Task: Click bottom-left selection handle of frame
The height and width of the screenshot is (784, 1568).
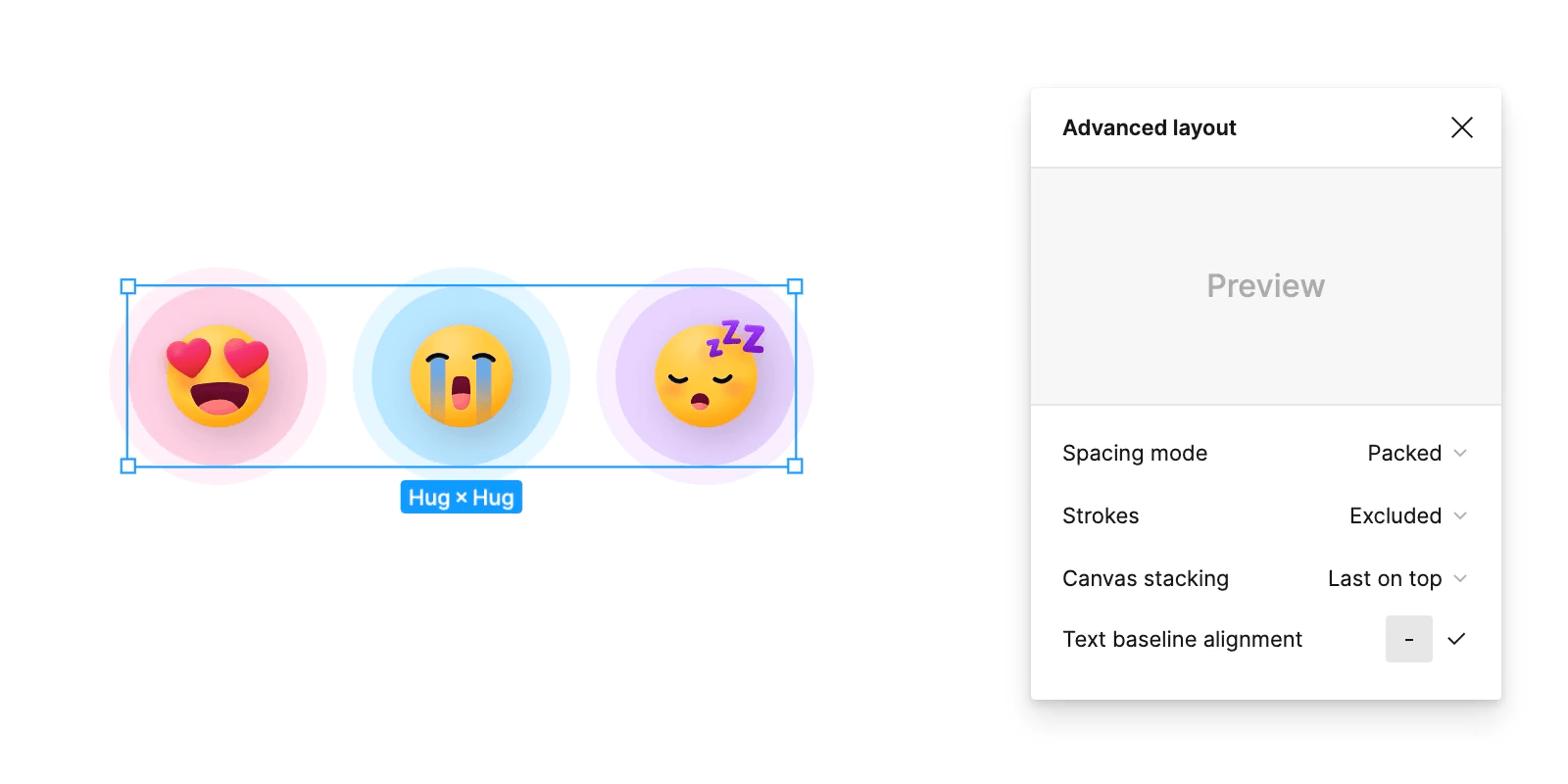Action: (x=128, y=465)
